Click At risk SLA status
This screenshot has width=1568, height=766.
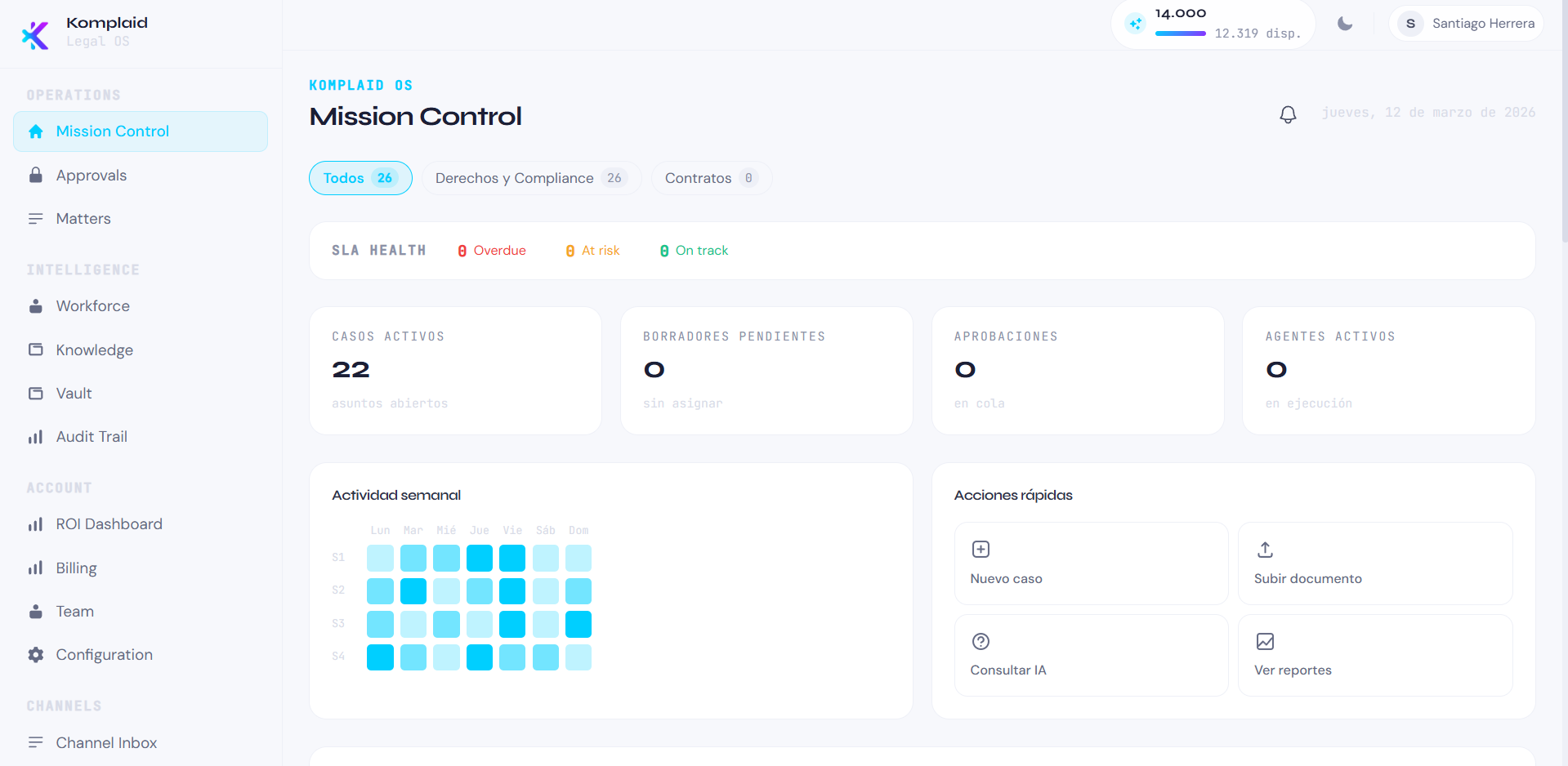pyautogui.click(x=592, y=251)
